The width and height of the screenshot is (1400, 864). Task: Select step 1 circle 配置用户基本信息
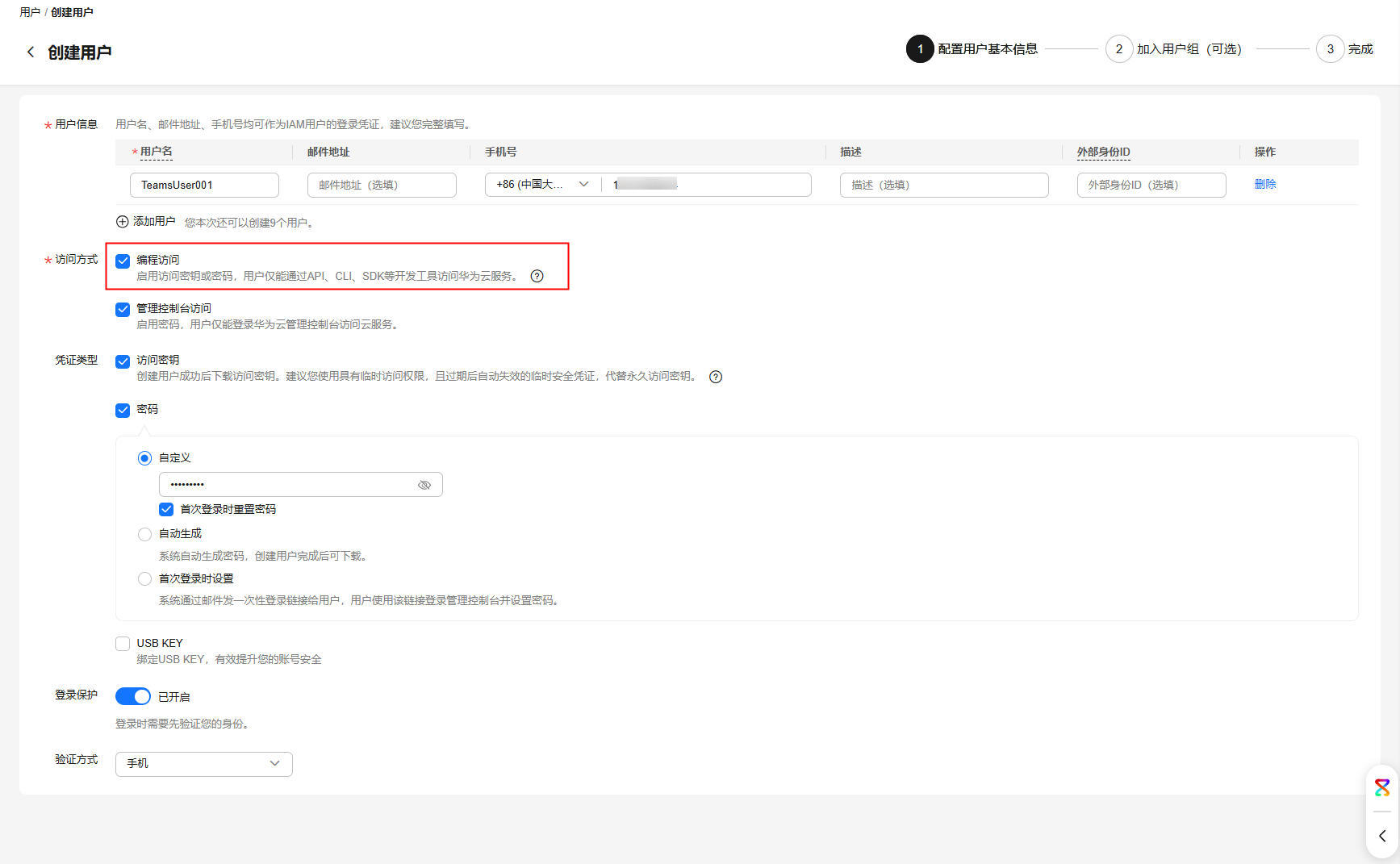click(x=920, y=49)
